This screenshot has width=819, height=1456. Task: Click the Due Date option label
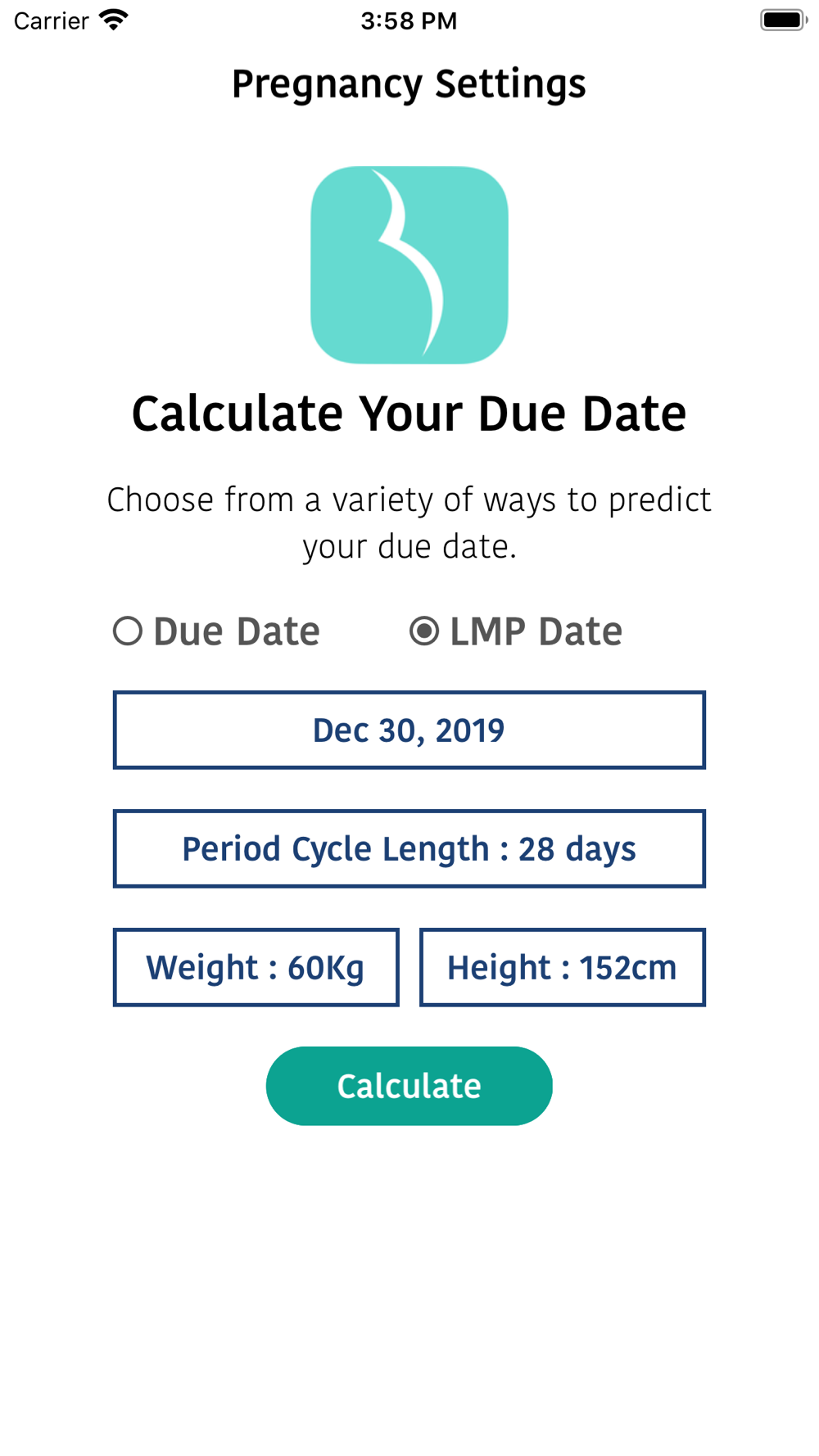(x=237, y=631)
